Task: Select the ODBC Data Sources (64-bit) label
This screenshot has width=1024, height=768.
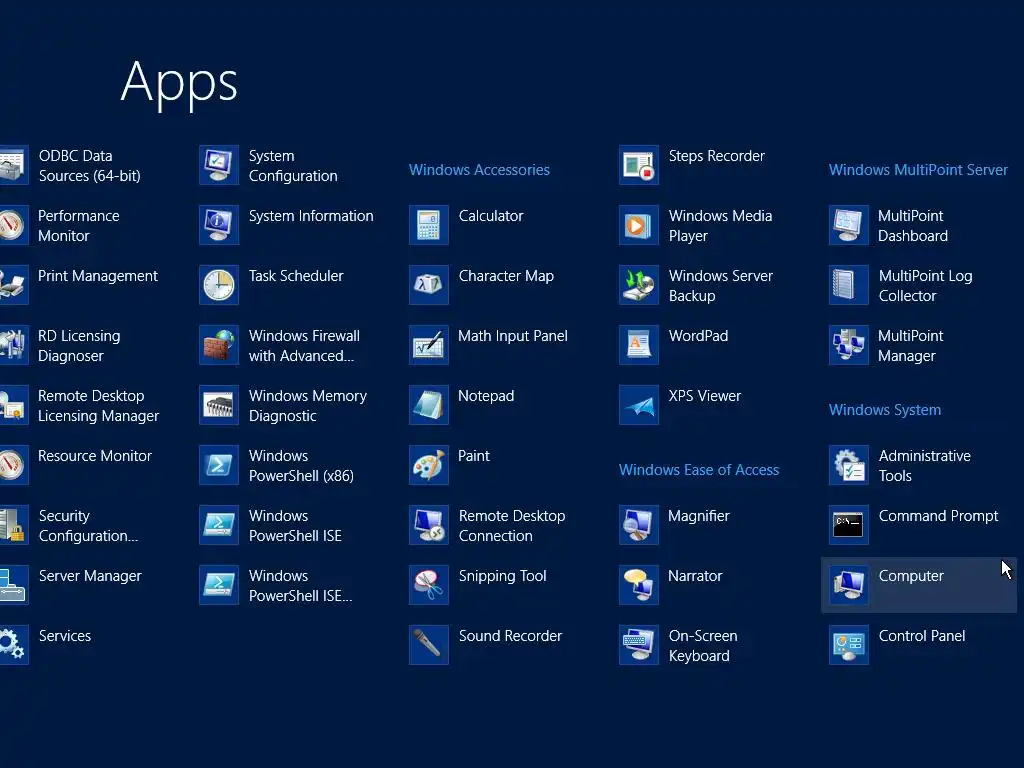Action: [89, 166]
